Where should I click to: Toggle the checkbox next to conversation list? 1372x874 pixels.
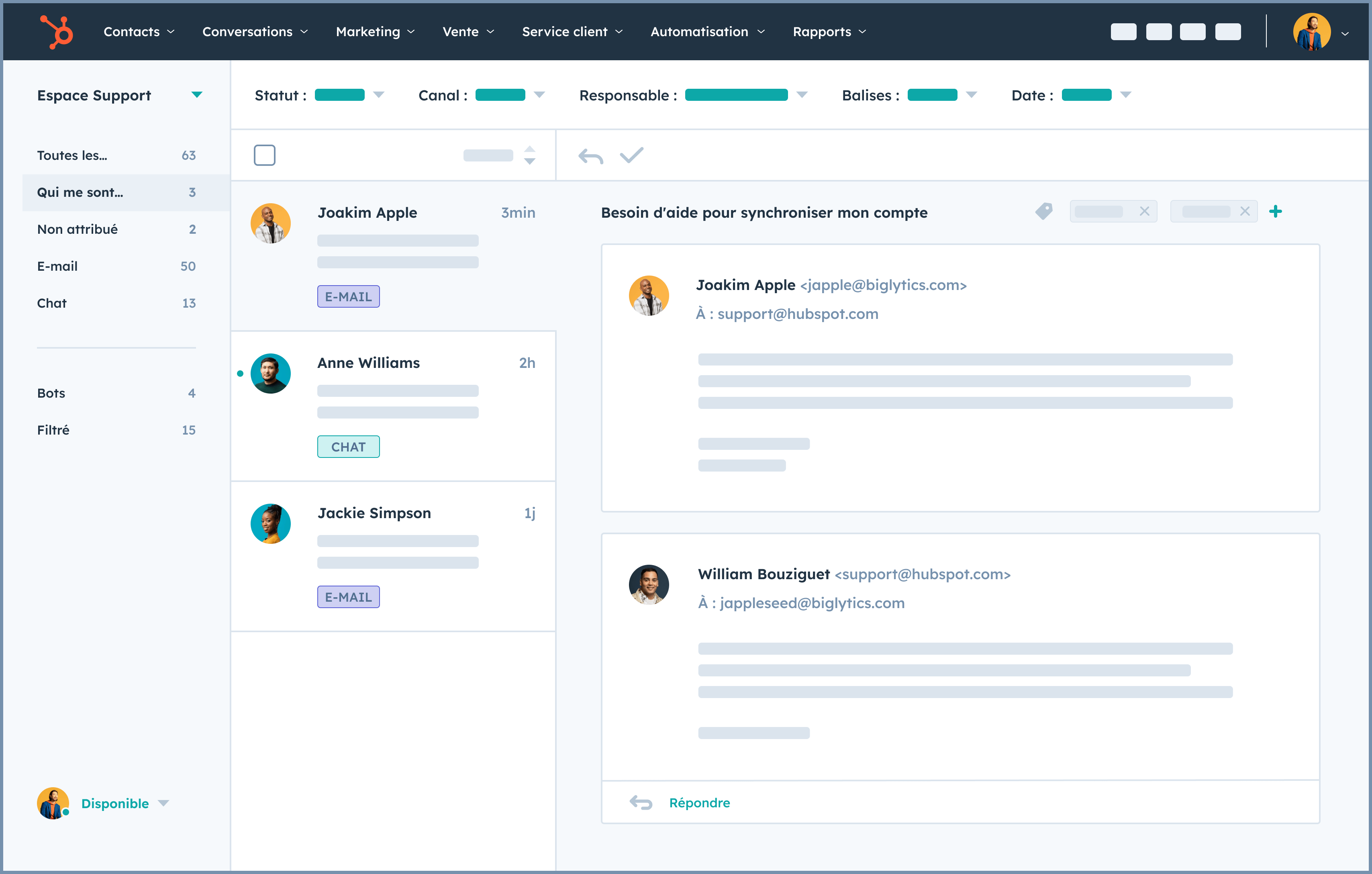tap(264, 155)
